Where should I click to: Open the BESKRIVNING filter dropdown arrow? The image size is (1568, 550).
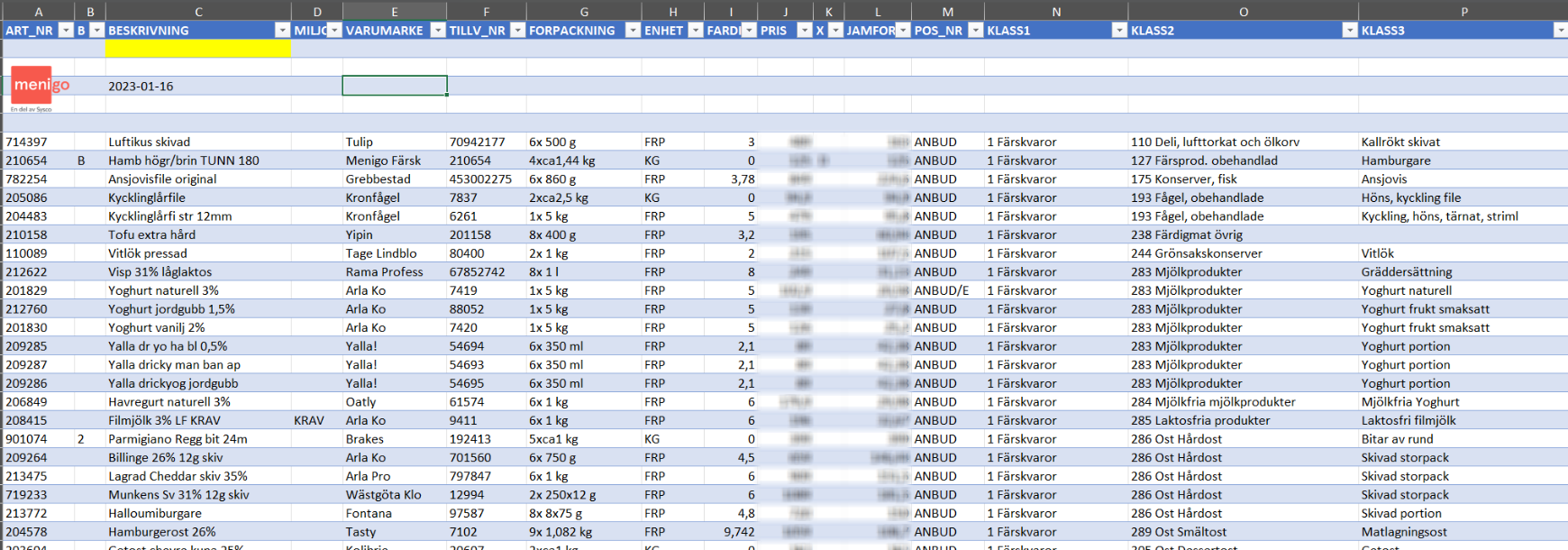(x=281, y=30)
